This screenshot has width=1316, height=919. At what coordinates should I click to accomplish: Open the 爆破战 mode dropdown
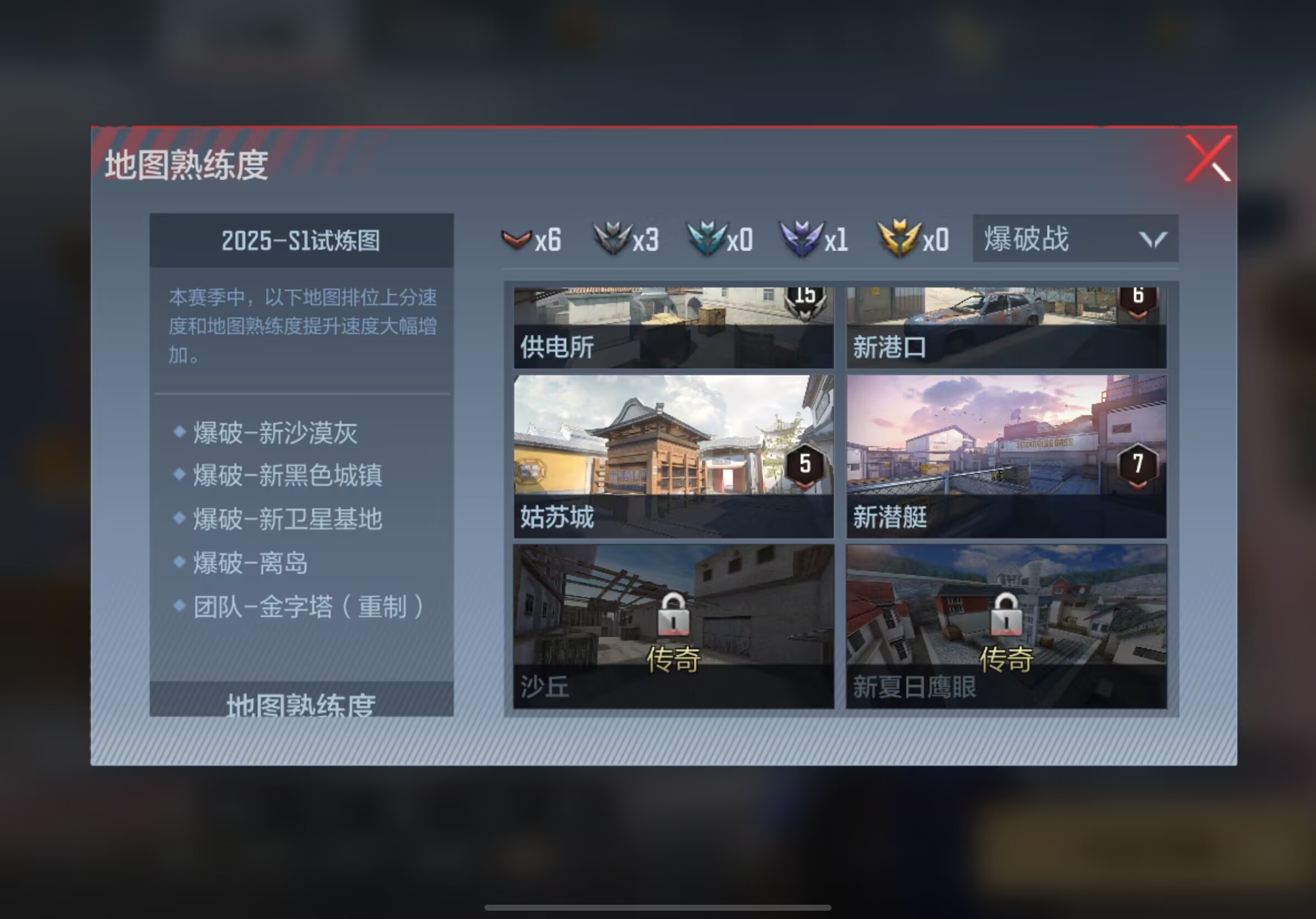pos(1075,239)
